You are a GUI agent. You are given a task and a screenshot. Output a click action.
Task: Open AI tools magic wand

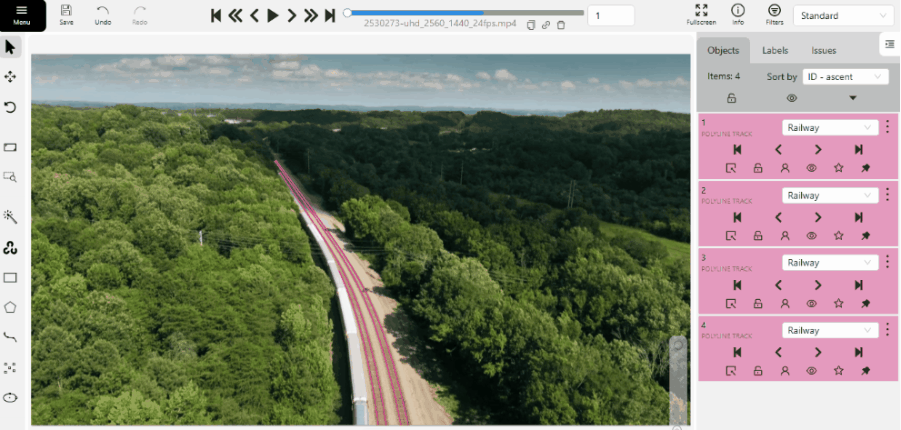click(10, 217)
